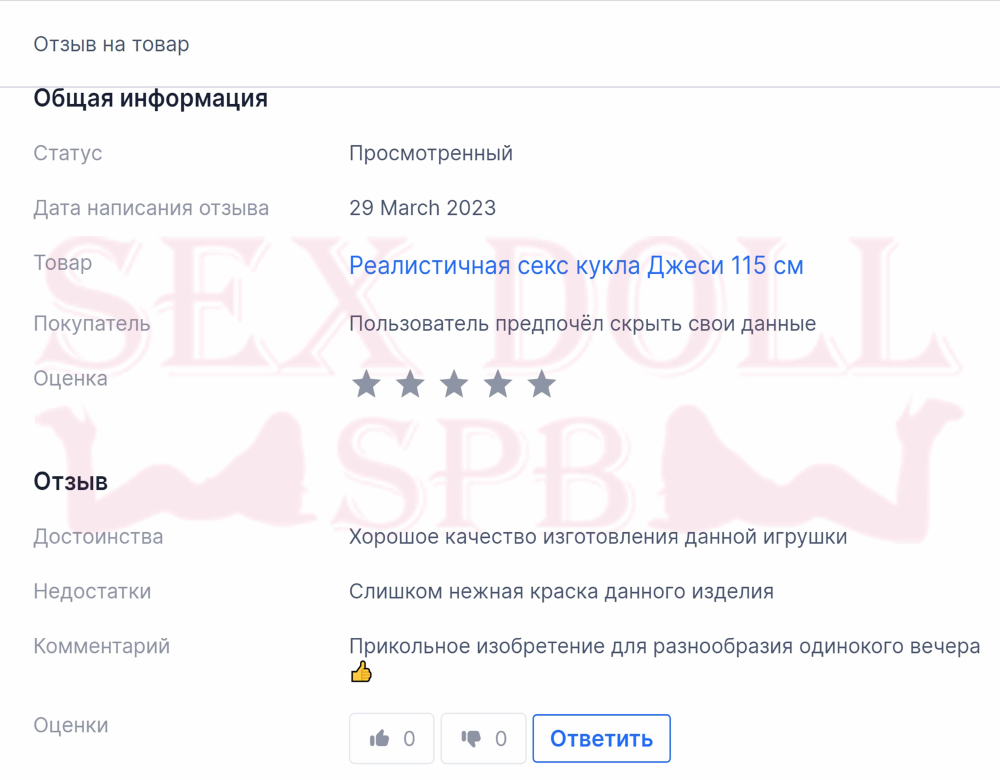Click the Просмотренный status value

(x=430, y=153)
